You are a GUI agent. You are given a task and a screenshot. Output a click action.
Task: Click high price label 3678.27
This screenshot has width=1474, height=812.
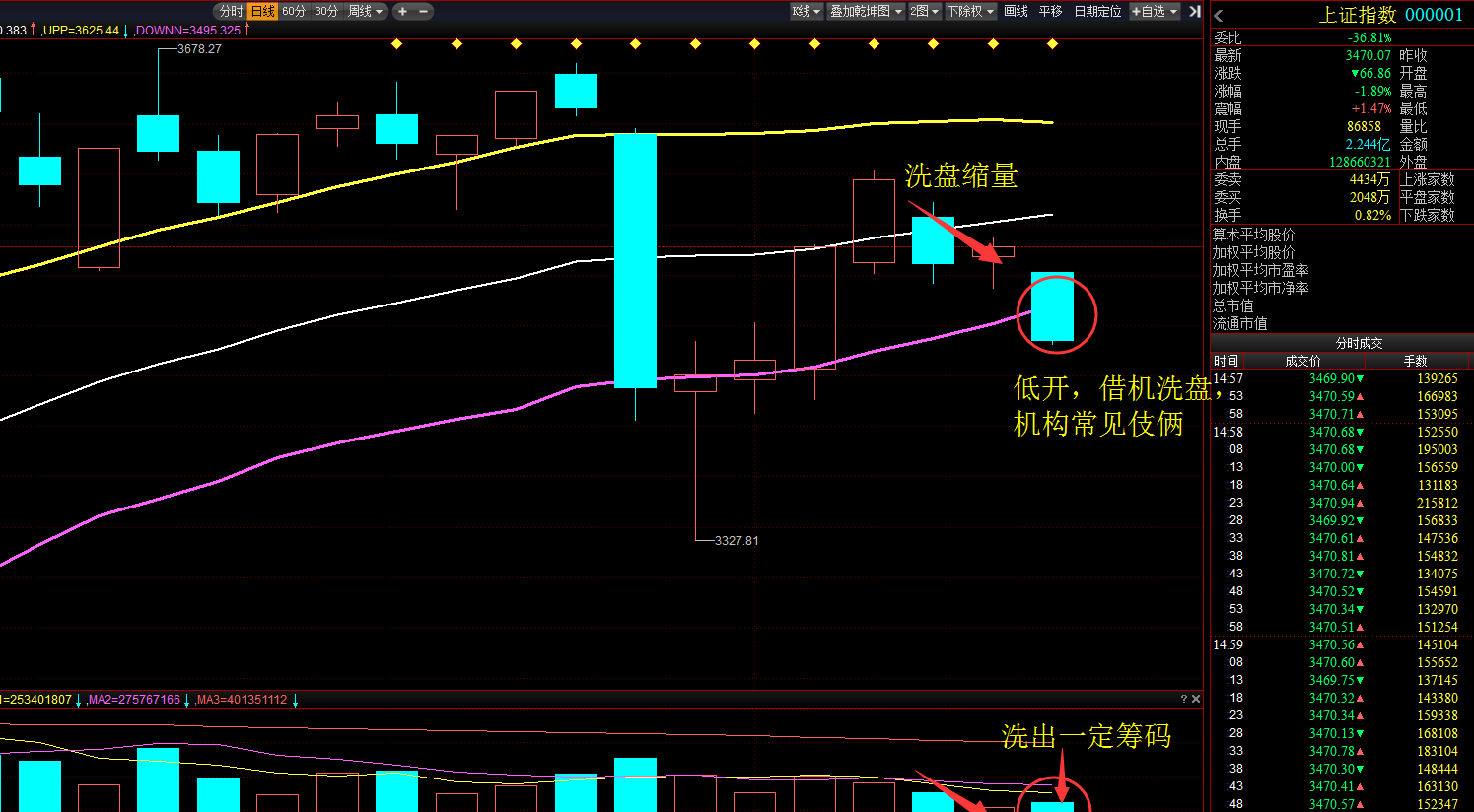pyautogui.click(x=199, y=49)
